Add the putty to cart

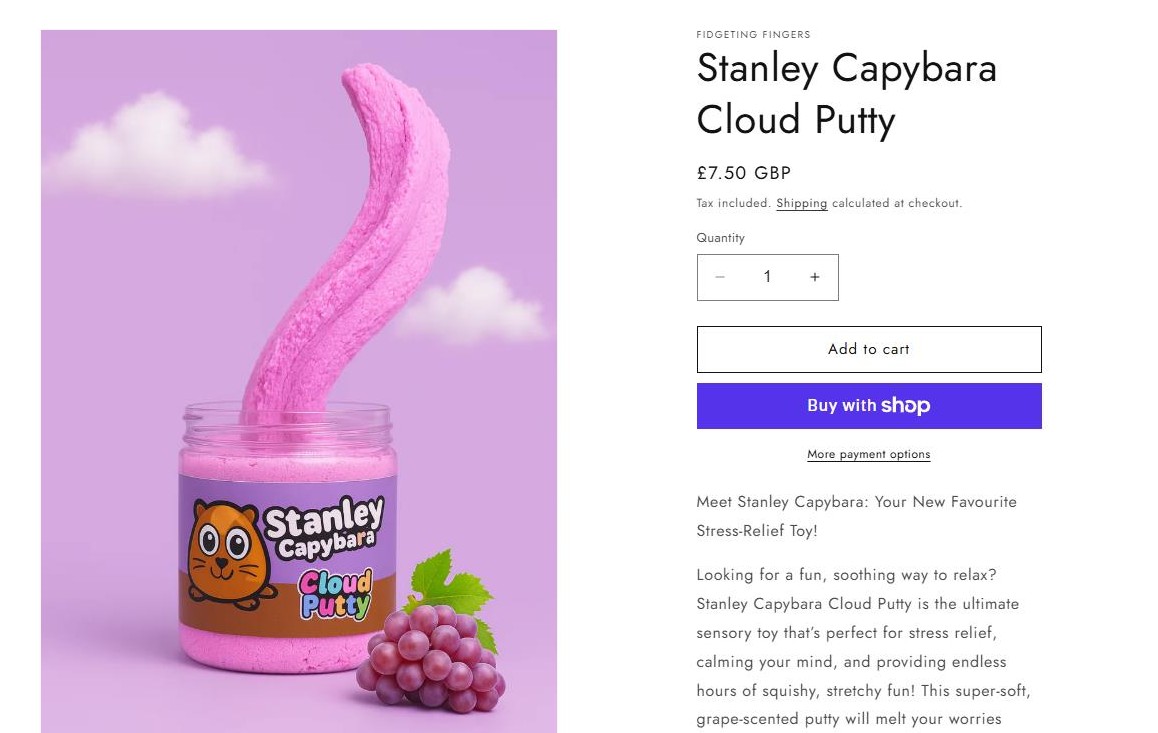pyautogui.click(x=868, y=349)
